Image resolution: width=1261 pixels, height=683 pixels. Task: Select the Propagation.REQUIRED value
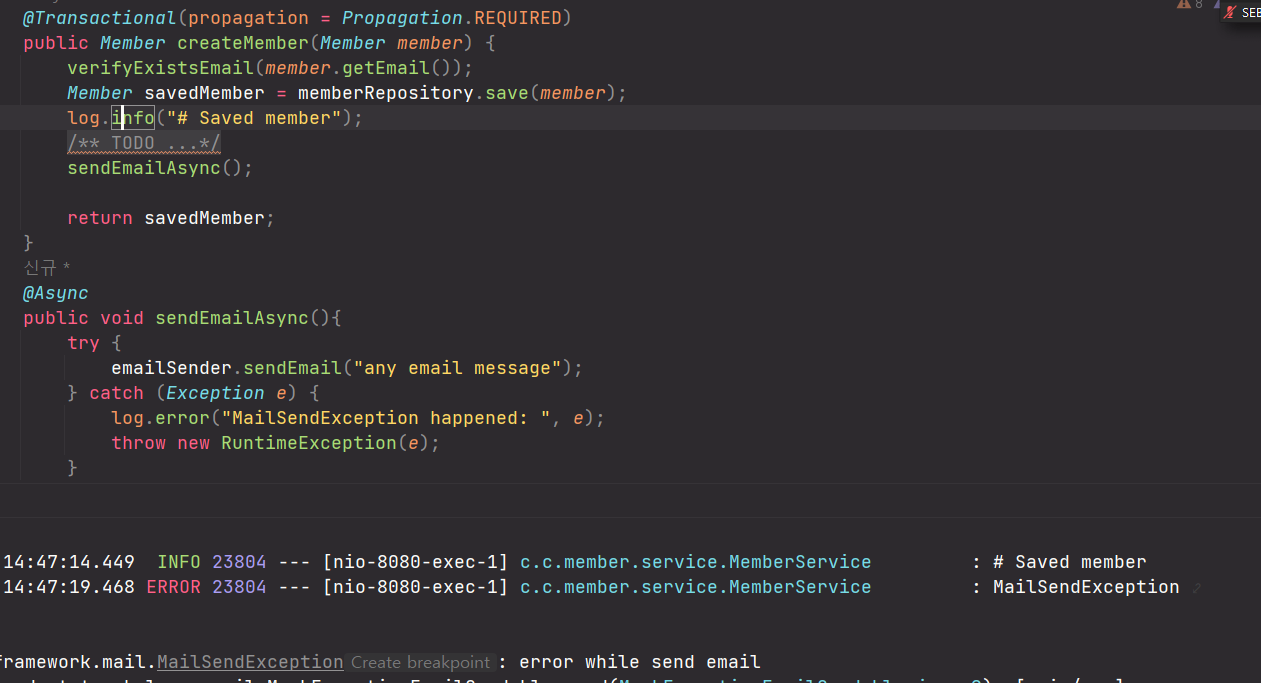pyautogui.click(x=452, y=18)
